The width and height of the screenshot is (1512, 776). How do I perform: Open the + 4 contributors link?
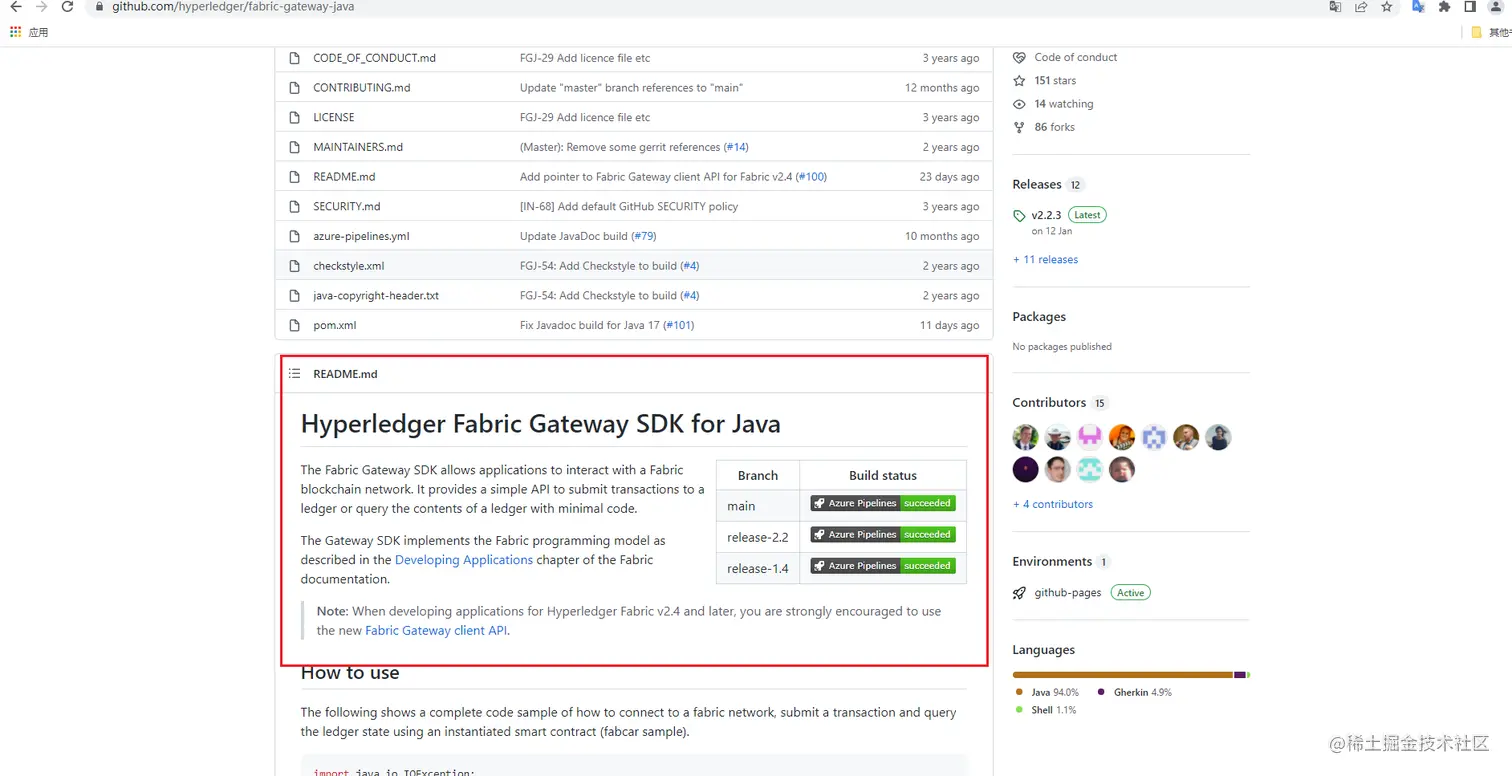[x=1053, y=504]
